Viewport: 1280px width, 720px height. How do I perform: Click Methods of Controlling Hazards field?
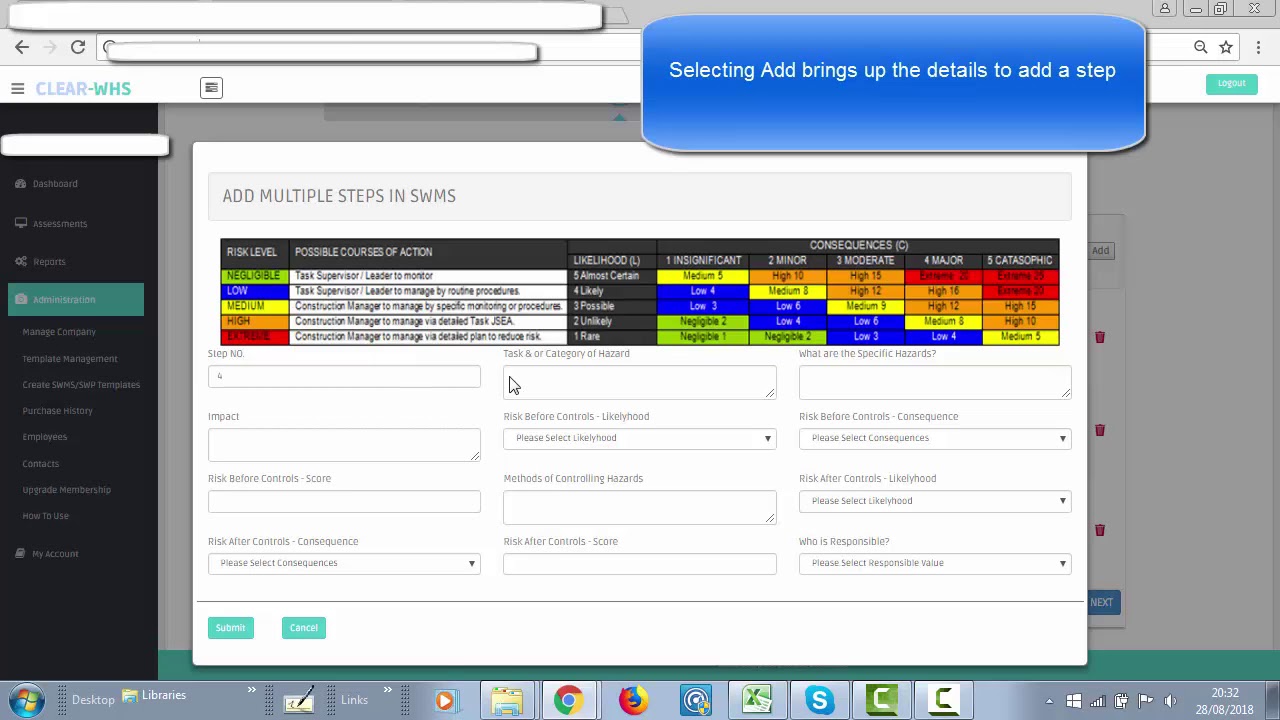pos(640,507)
